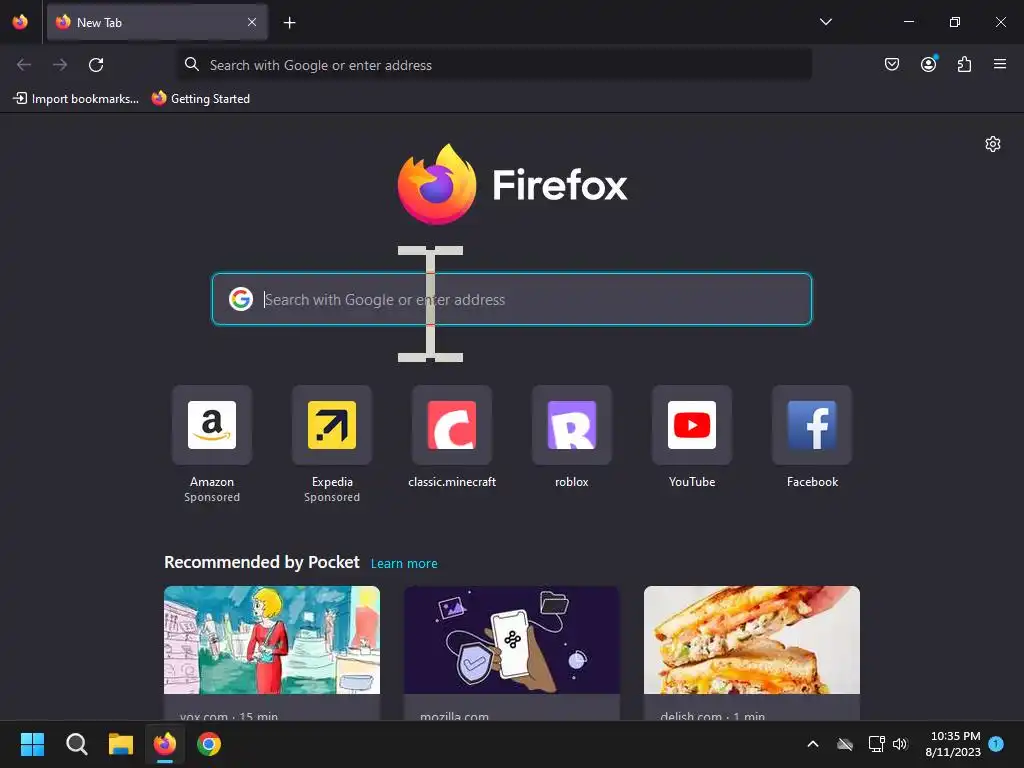Open notification badge in taskbar
Image resolution: width=1024 pixels, height=768 pixels.
coord(996,743)
